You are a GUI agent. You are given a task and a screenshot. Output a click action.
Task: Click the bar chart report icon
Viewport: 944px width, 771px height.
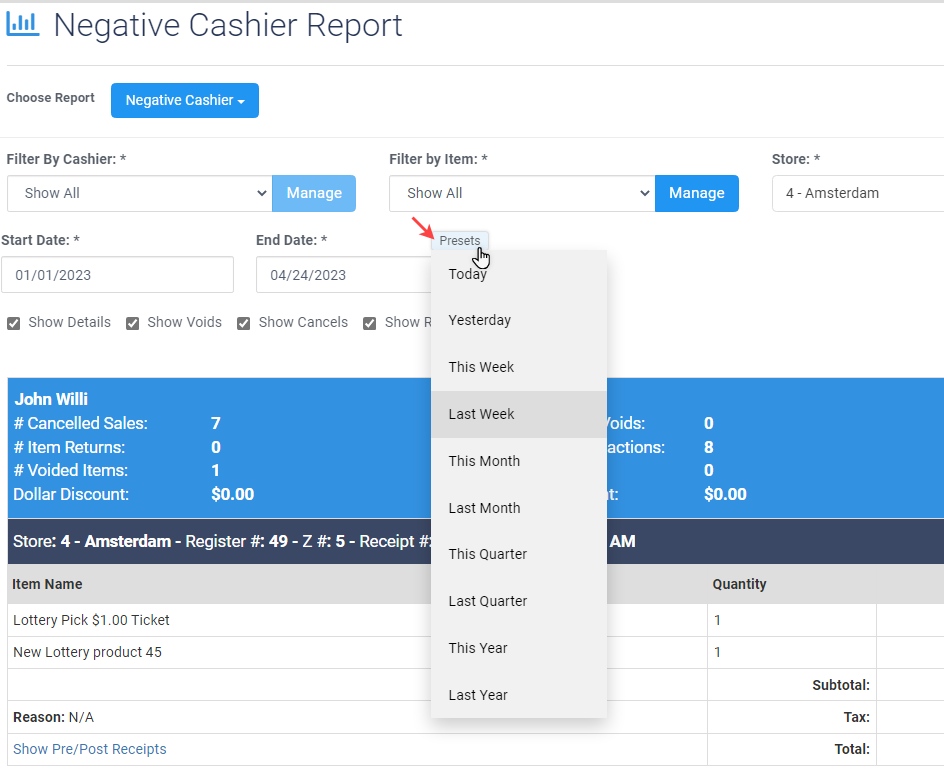23,25
